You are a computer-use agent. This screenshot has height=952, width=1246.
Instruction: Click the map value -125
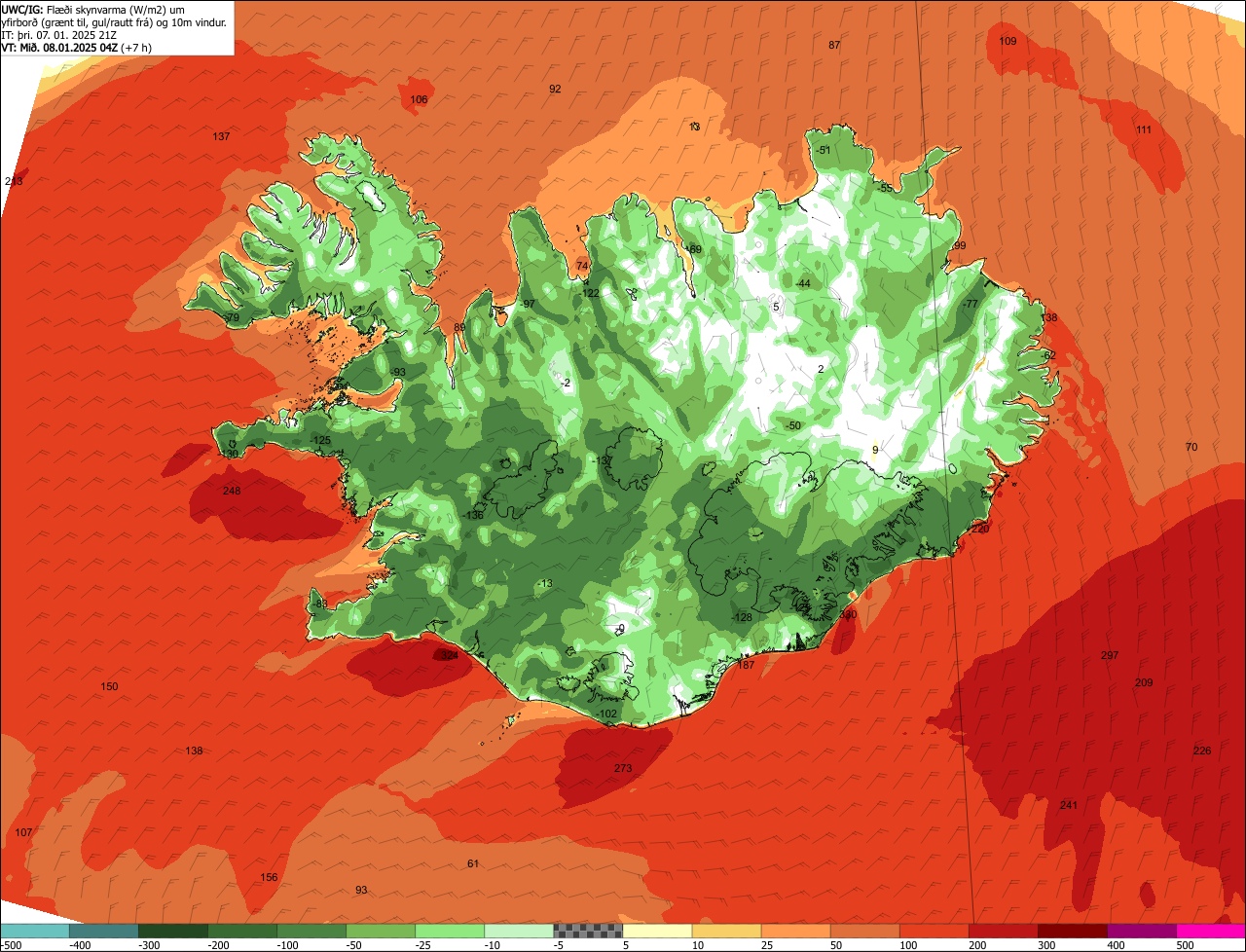[x=320, y=441]
